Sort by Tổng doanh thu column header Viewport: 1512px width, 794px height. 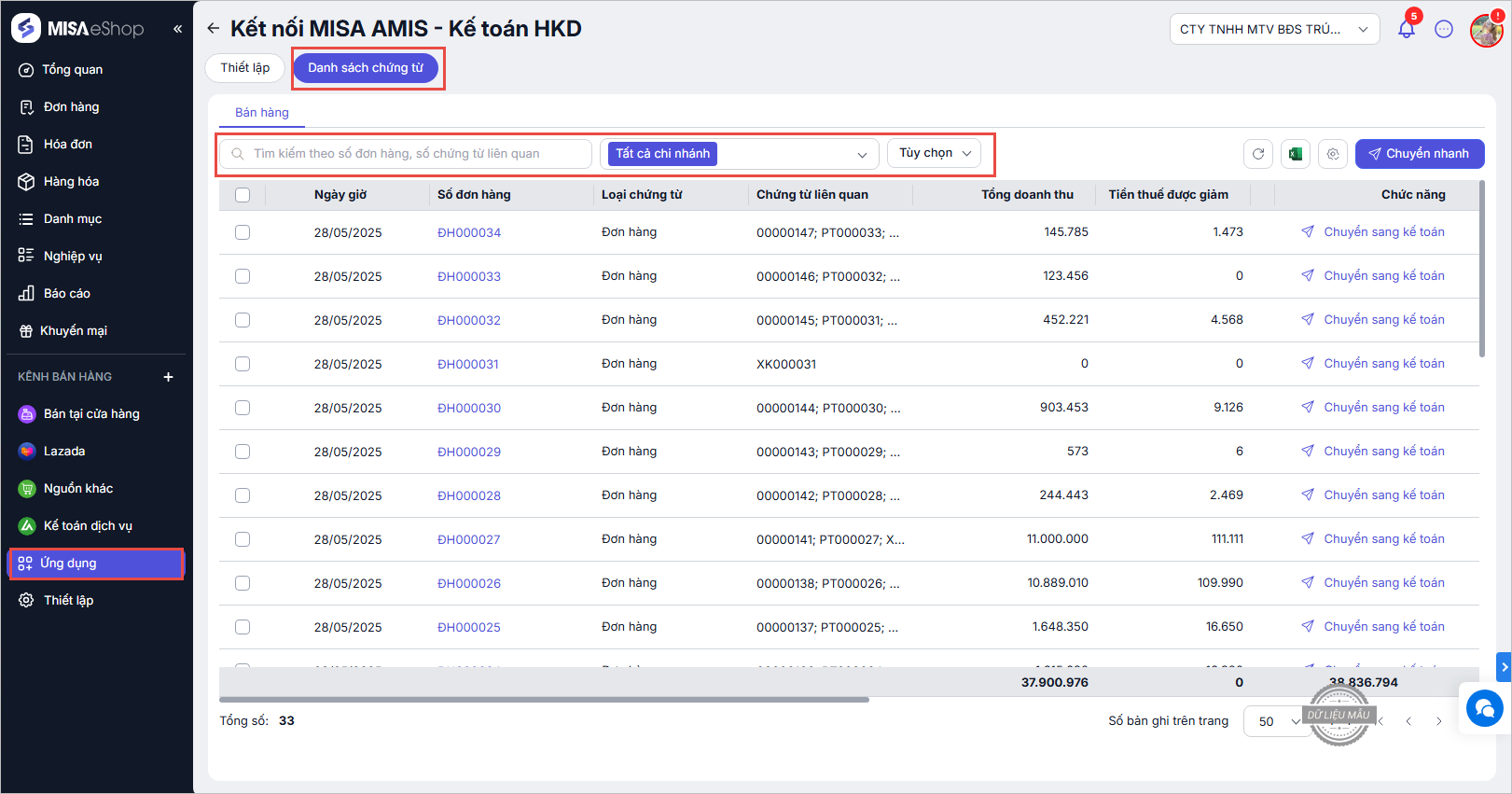1027,194
